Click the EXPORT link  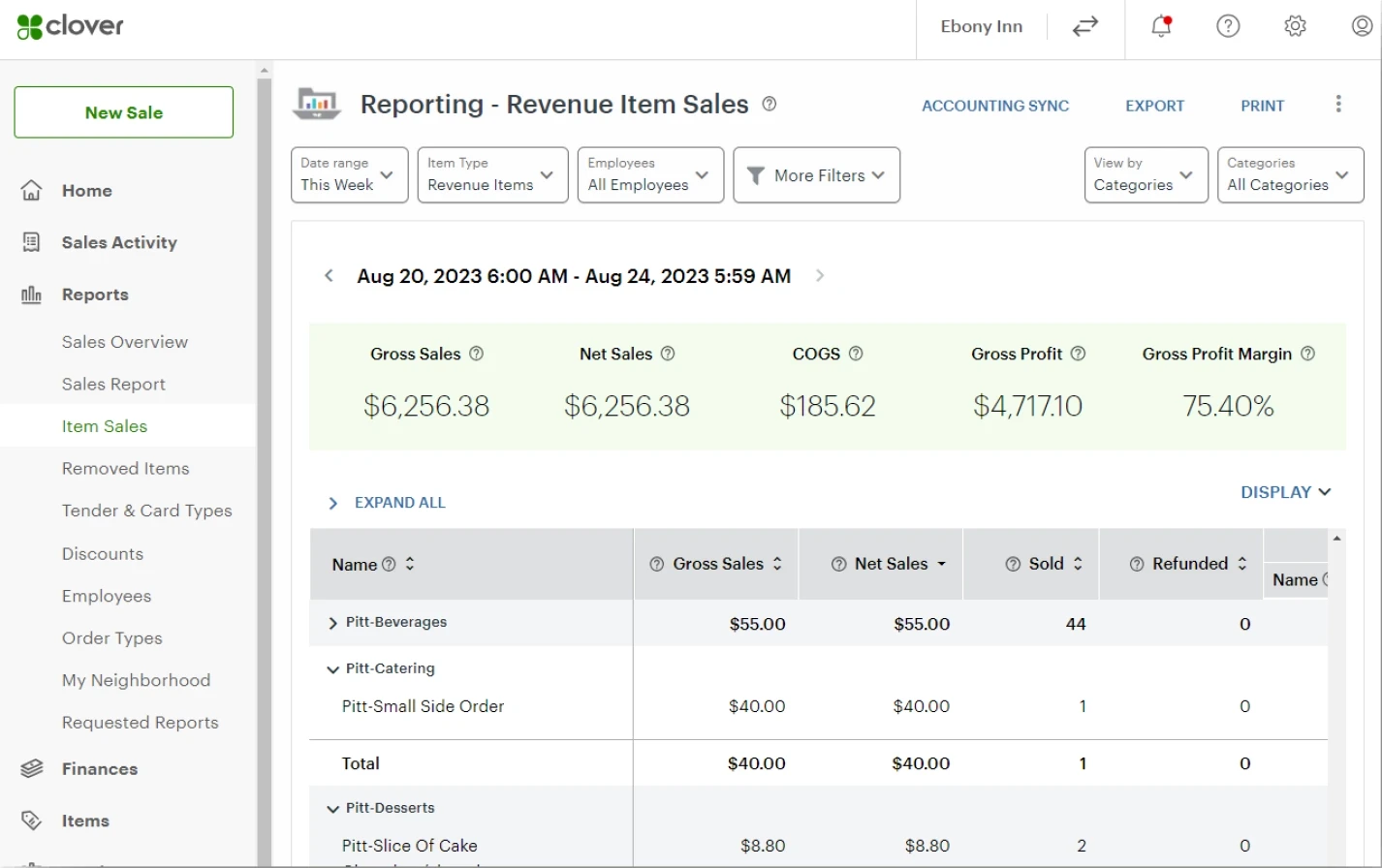1154,106
